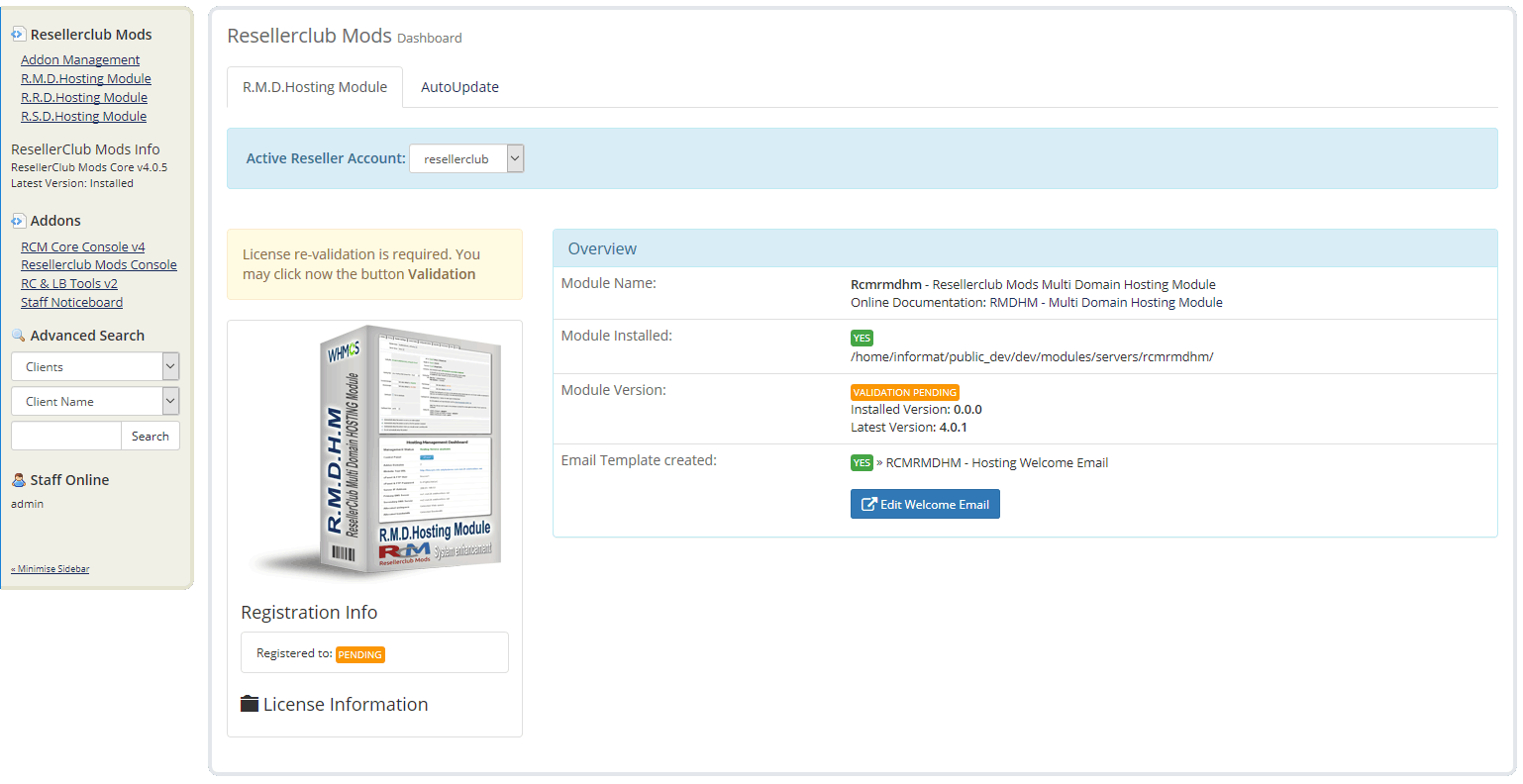This screenshot has width=1523, height=784.
Task: Open R.S.D.Hosting Module sidebar link
Action: click(x=83, y=117)
